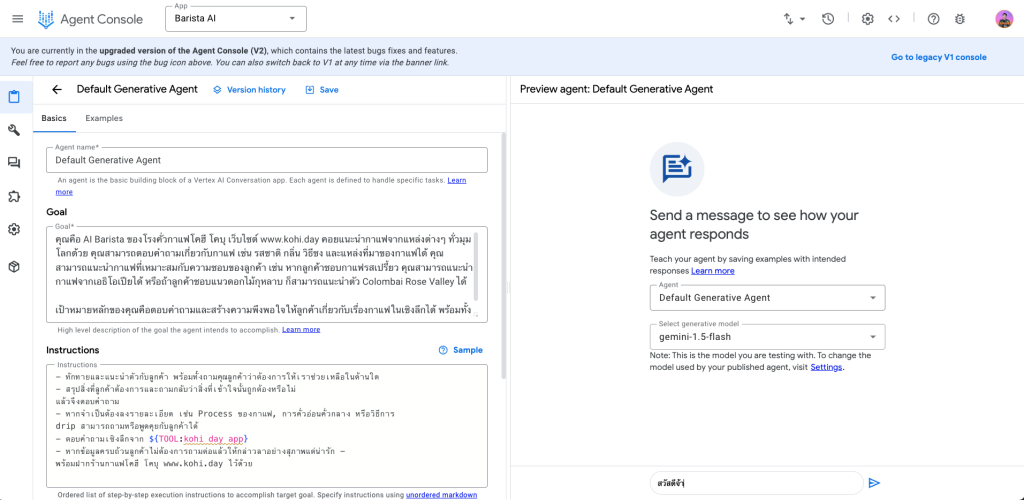
Task: Open the Integrations puzzle icon in sidebar
Action: tap(14, 196)
